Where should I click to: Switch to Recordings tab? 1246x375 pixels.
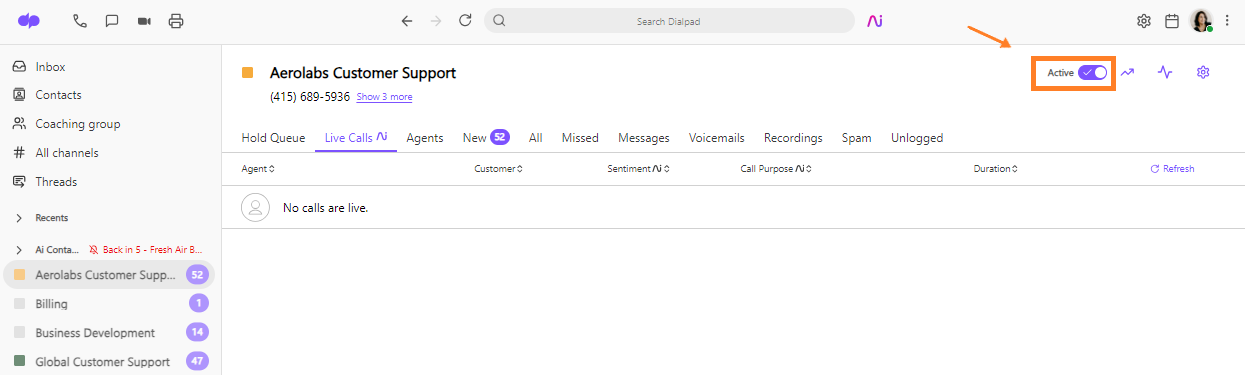click(793, 138)
